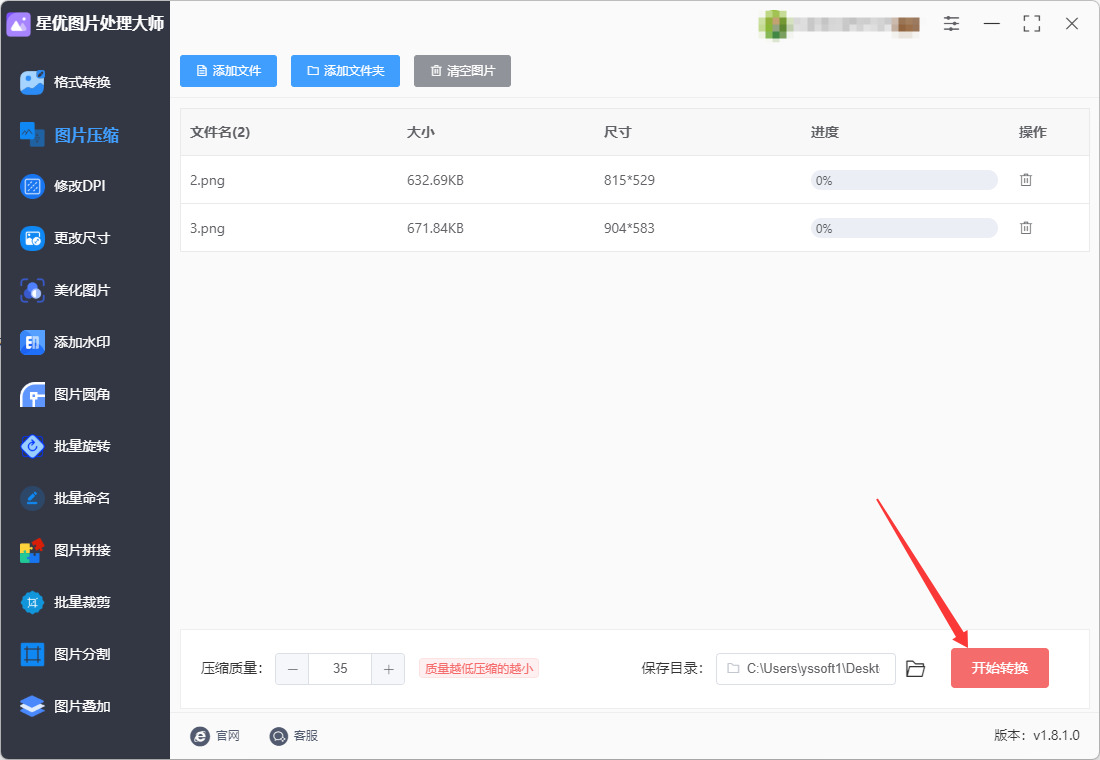Select the 美化图片 beautify tool
Image resolution: width=1100 pixels, height=760 pixels.
tap(65, 290)
